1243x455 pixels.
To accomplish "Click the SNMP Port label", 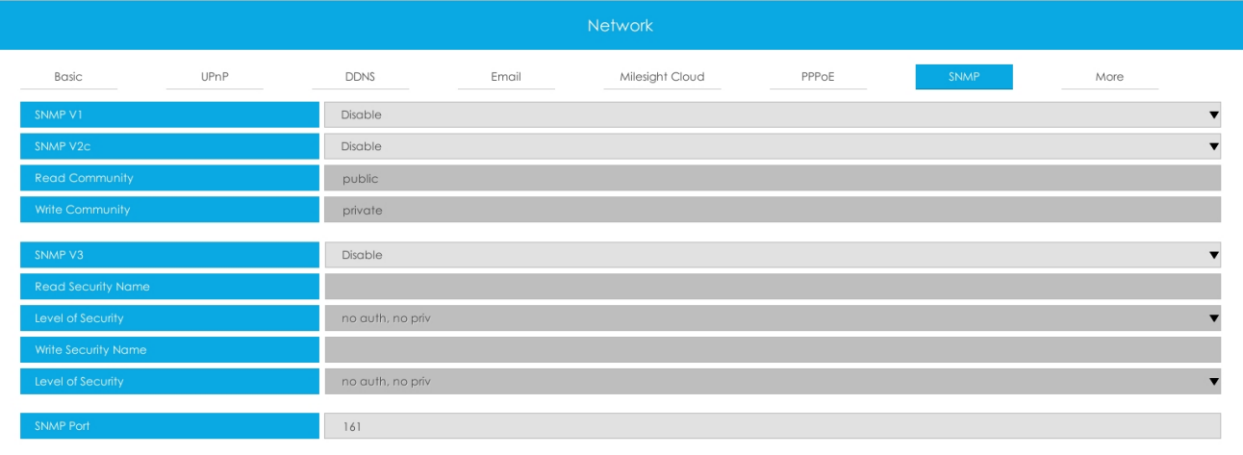I will pos(170,426).
